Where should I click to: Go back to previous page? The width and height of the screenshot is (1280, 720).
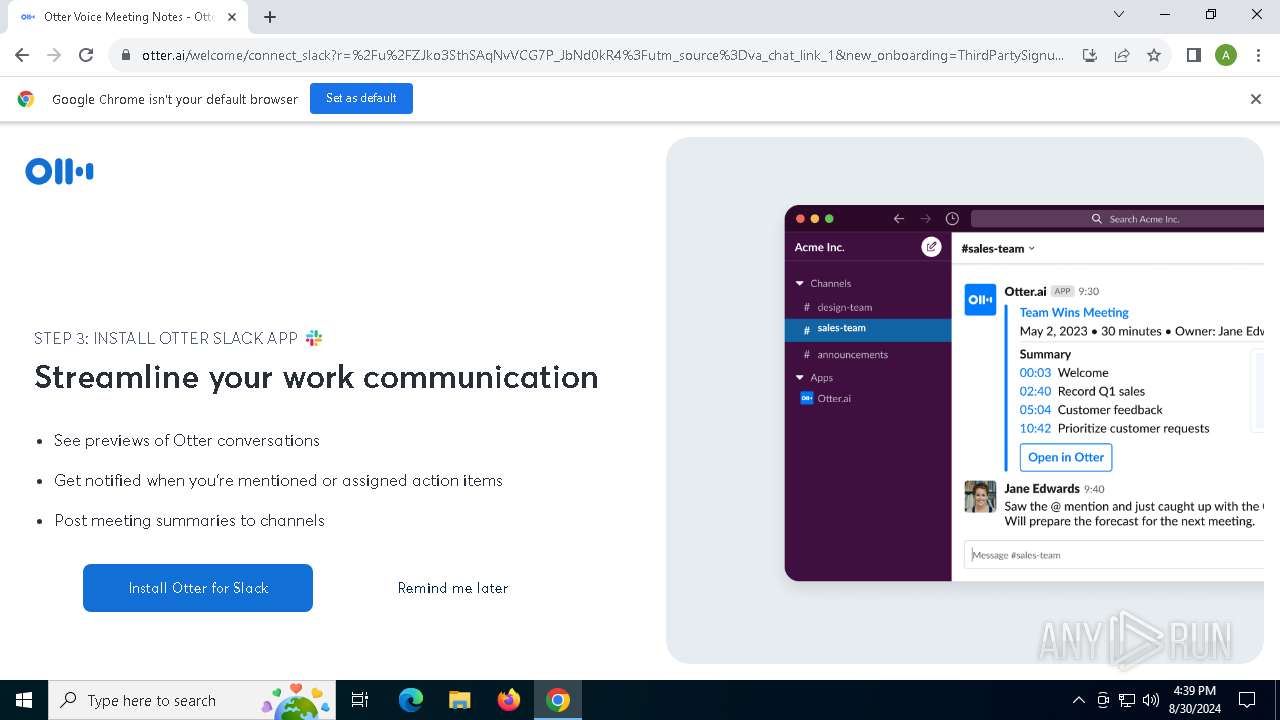[22, 56]
